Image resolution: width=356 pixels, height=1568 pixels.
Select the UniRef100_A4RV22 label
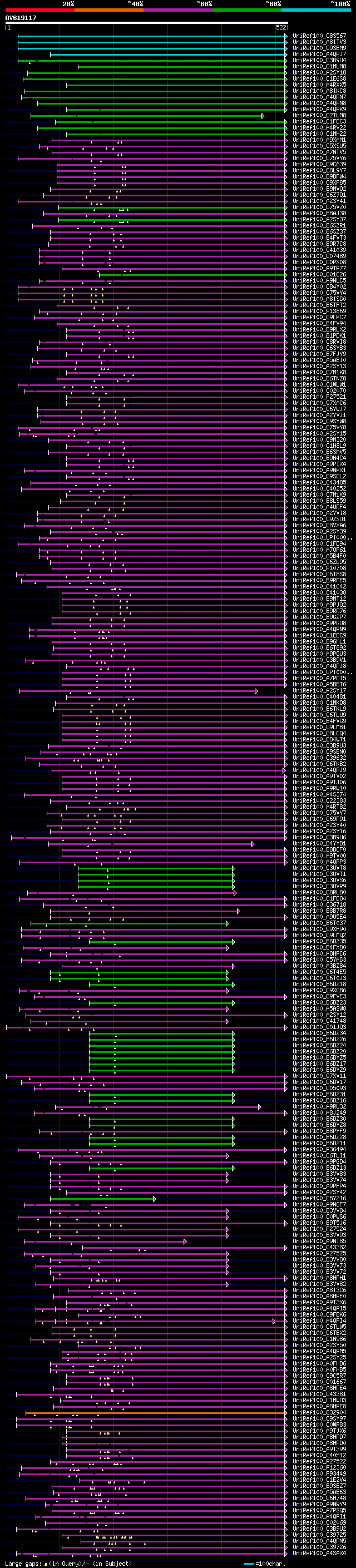[319, 128]
